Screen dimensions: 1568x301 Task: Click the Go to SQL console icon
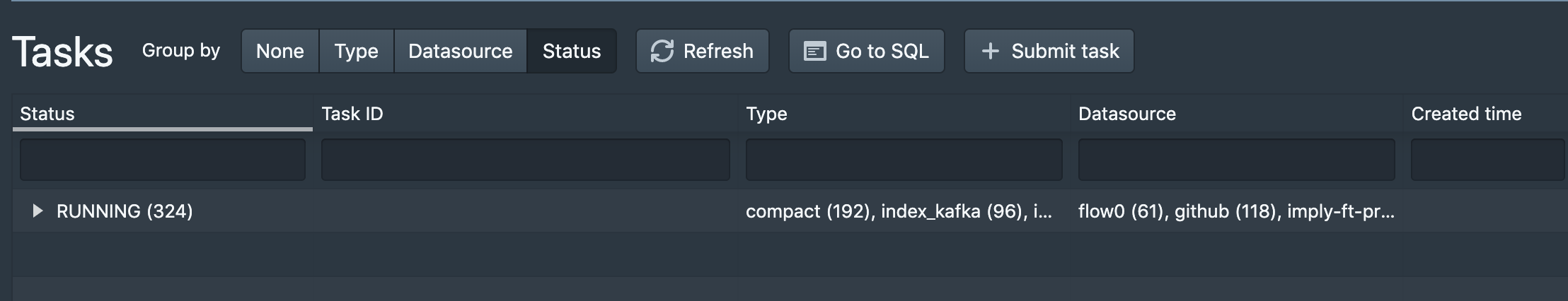tap(815, 51)
